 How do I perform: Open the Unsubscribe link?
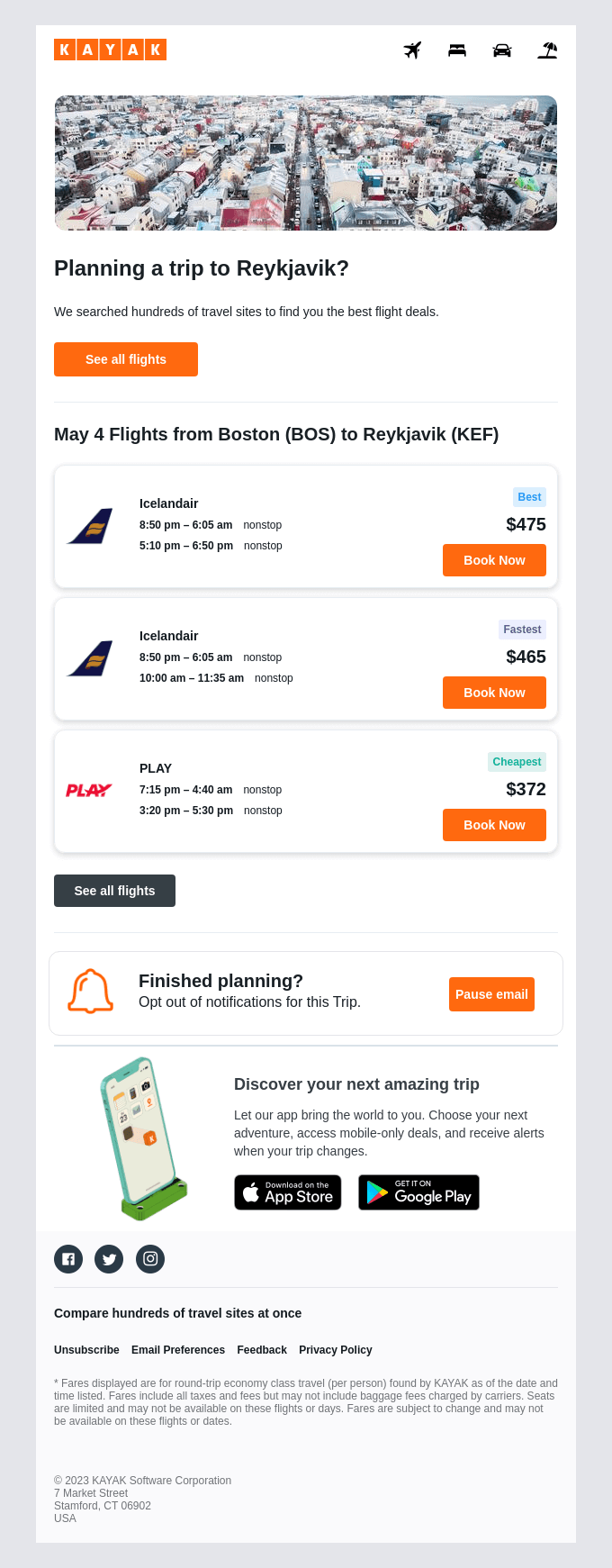point(86,1349)
